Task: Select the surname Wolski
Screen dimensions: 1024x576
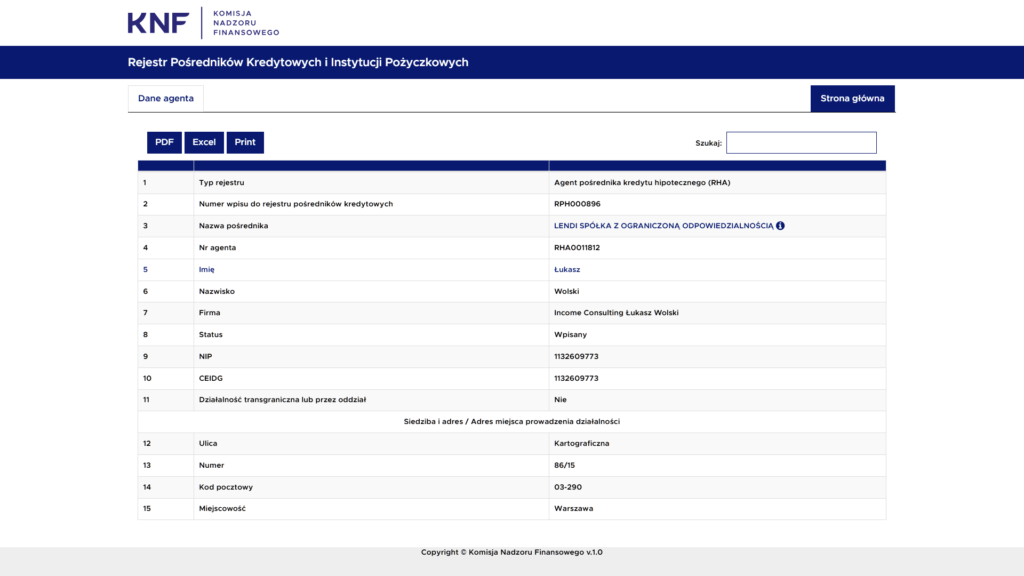Action: (566, 291)
